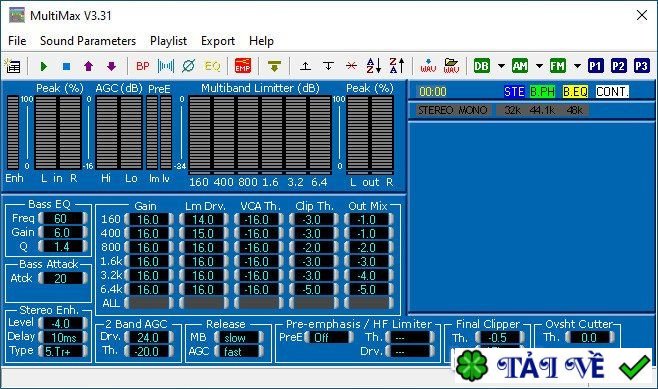Toggle the yellow EQ icon

(x=212, y=66)
